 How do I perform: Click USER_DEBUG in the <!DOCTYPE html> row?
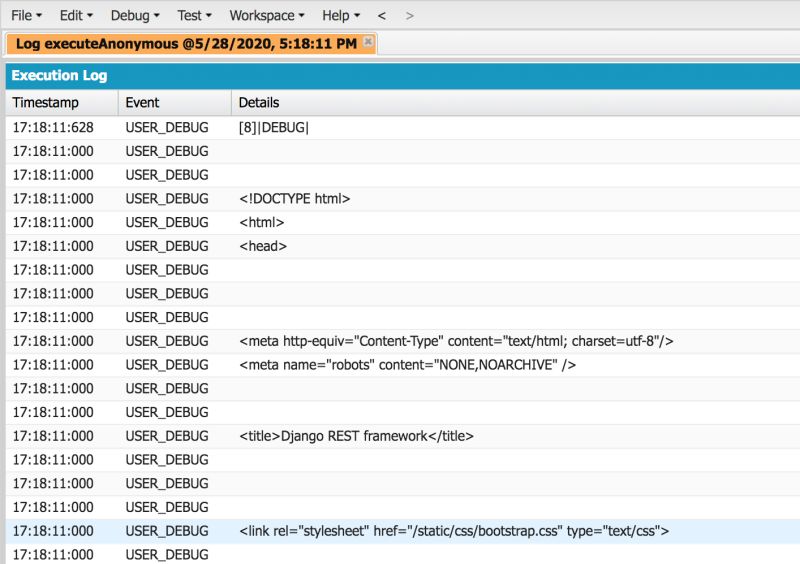point(167,199)
